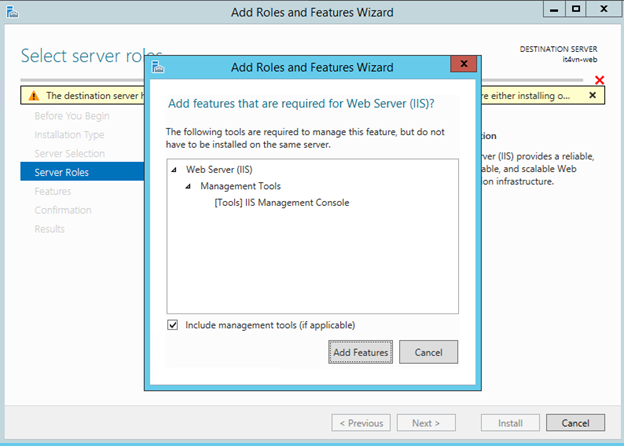Open the Server Roles step
Viewport: 624px width, 446px height.
(62, 172)
